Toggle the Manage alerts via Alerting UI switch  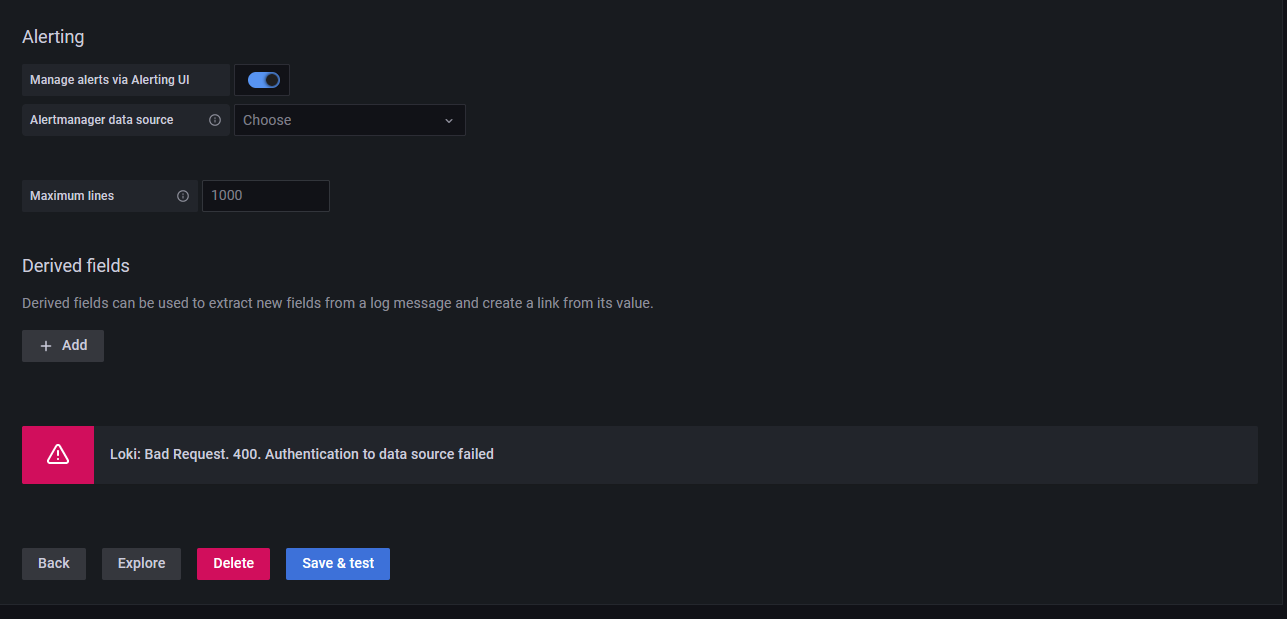click(264, 80)
